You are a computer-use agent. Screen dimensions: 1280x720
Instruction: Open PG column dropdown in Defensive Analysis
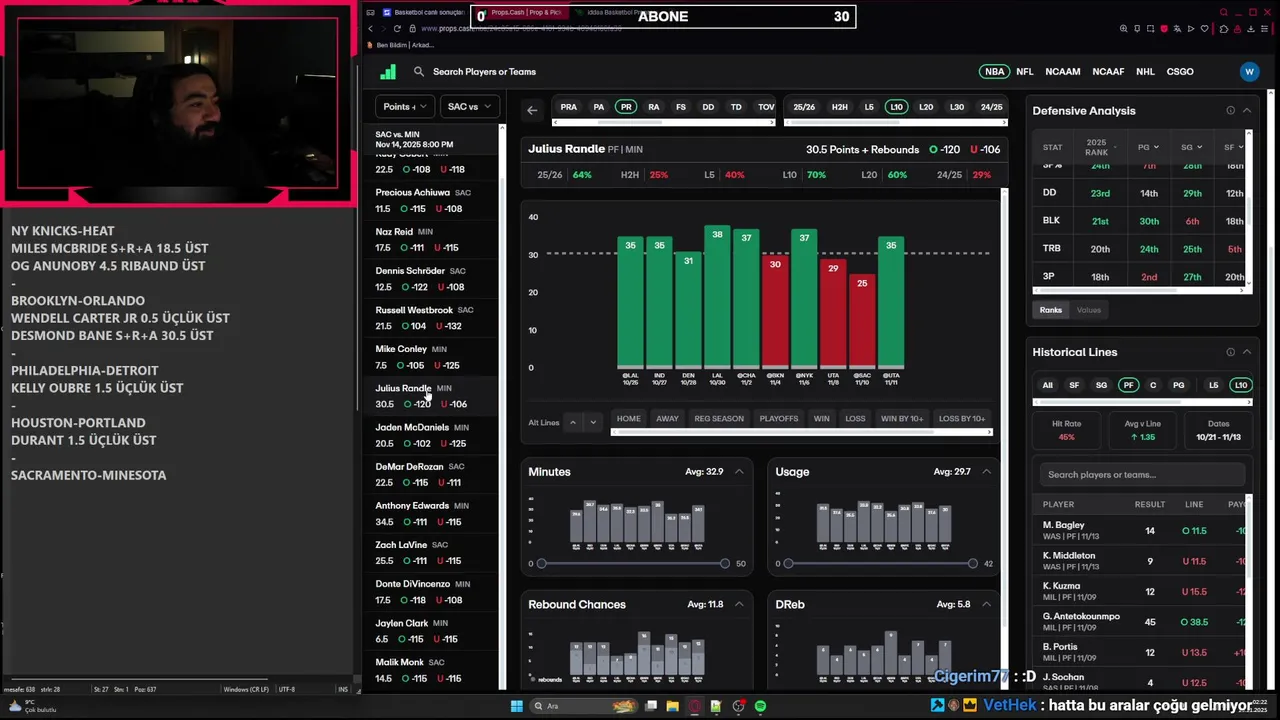[x=1148, y=147]
